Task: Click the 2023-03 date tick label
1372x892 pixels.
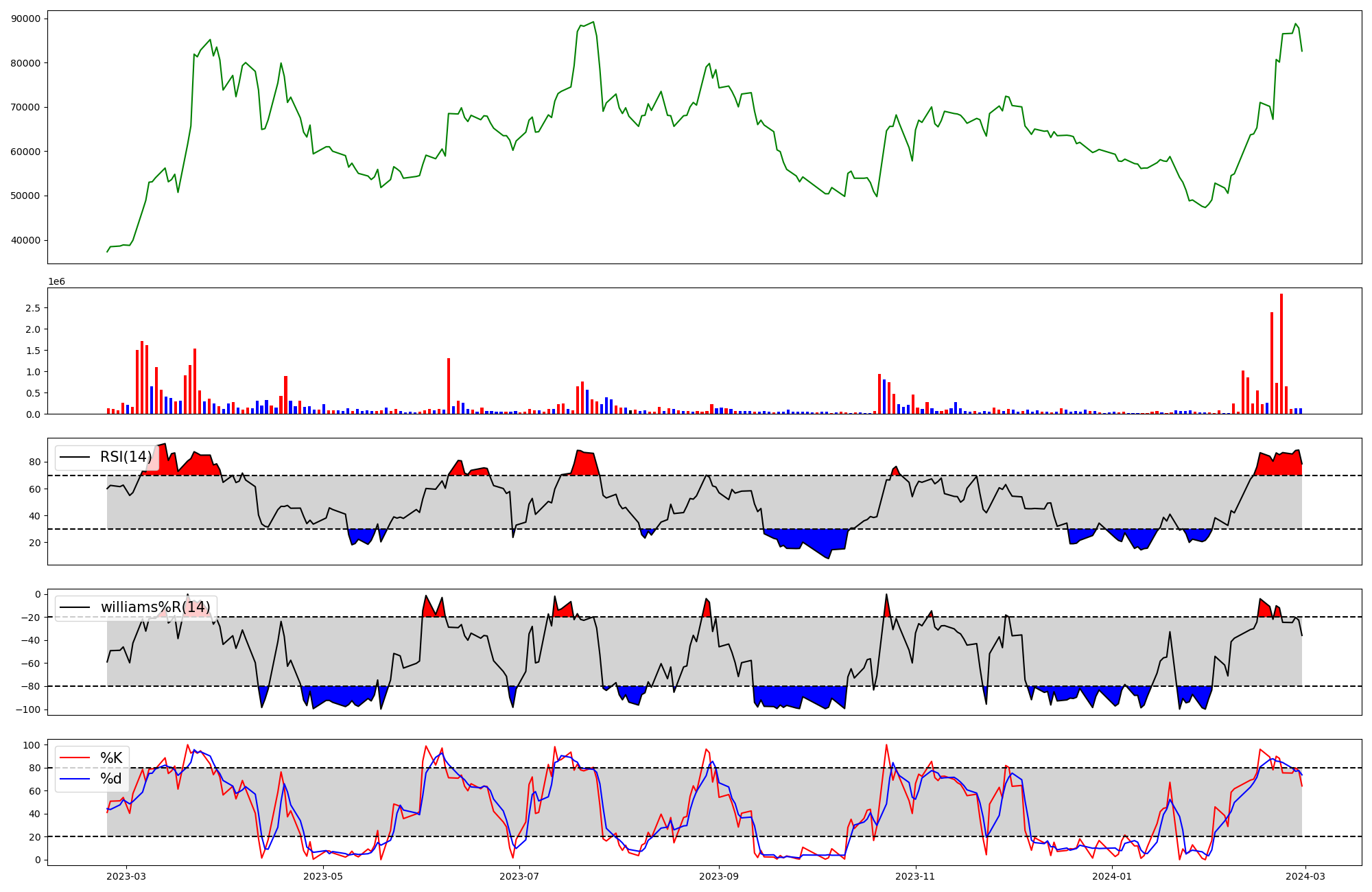Action: 126,876
